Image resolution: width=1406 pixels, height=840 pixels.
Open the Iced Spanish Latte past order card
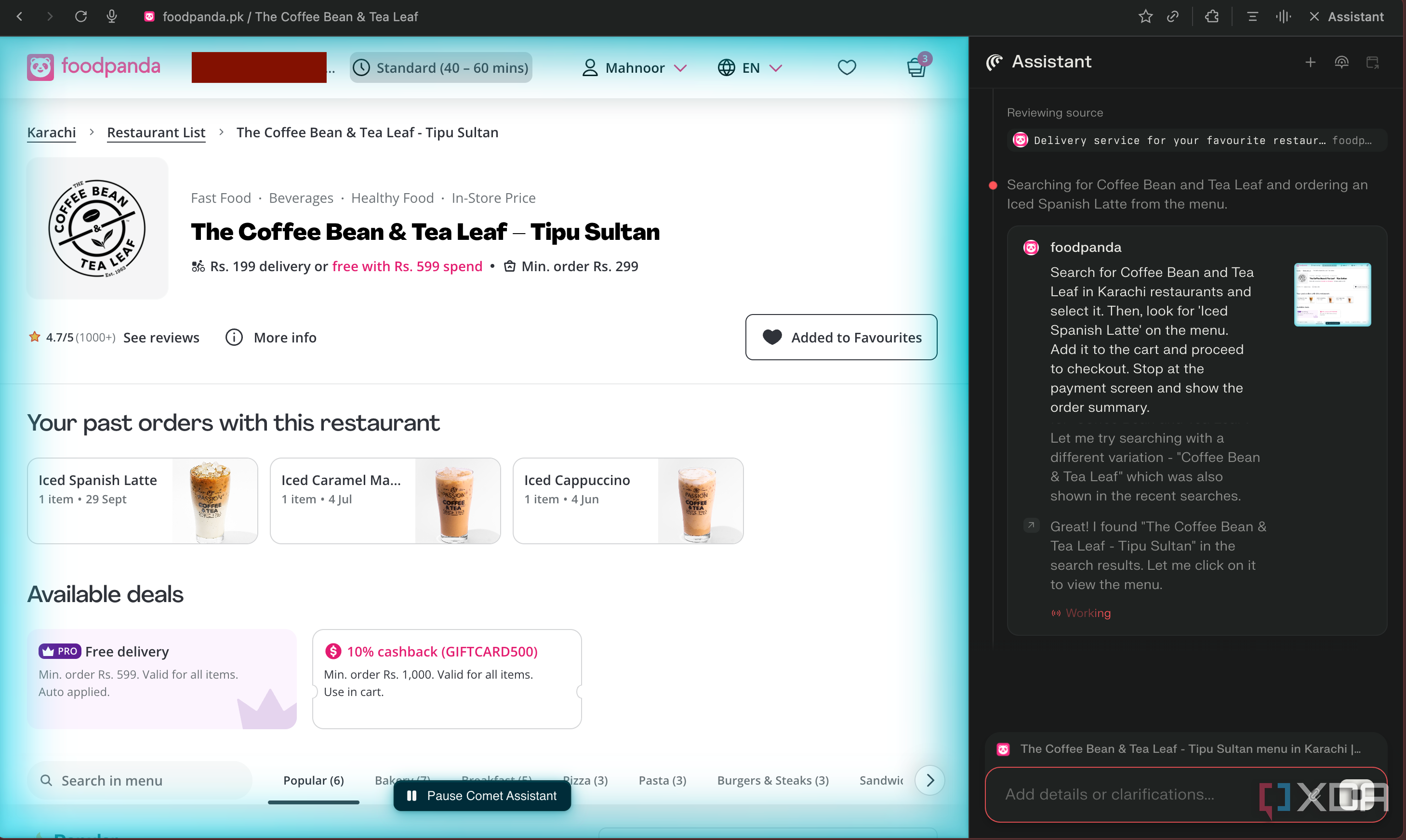[142, 501]
